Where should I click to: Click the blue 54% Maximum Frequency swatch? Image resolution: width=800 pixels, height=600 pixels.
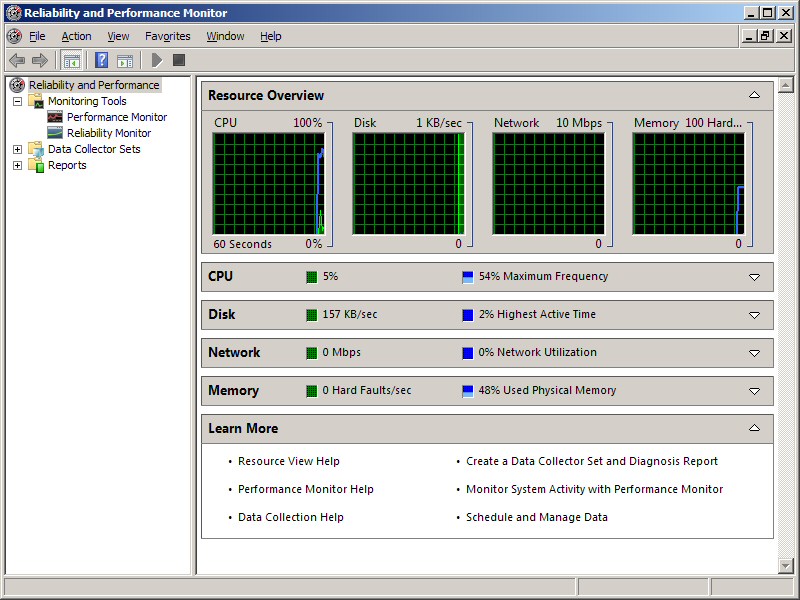click(467, 277)
